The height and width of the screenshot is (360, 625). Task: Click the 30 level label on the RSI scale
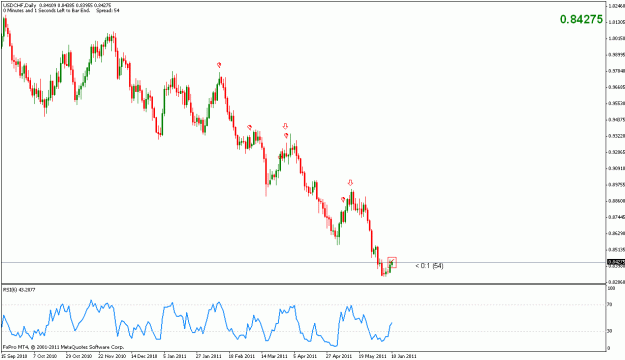tap(609, 331)
